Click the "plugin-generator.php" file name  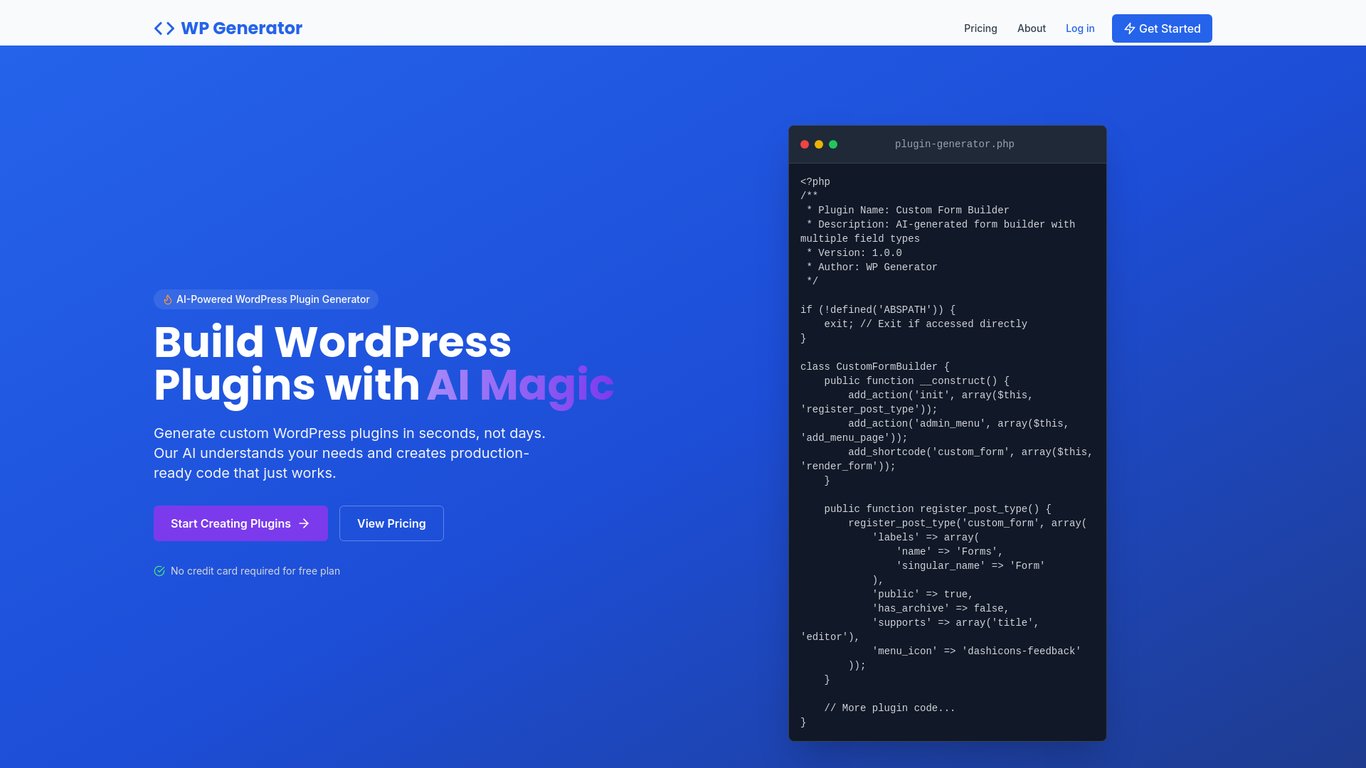tap(954, 144)
